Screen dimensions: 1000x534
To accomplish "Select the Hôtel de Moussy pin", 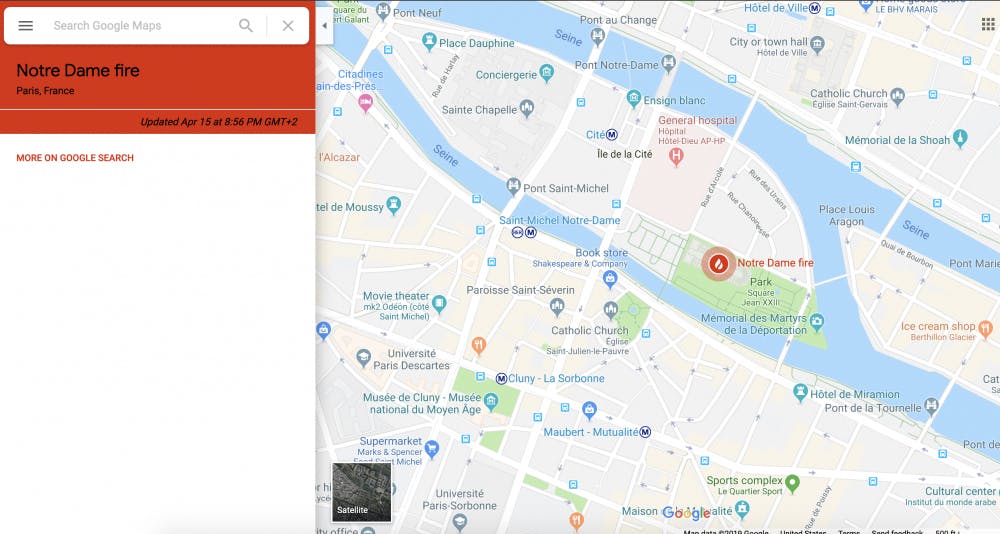I will [393, 205].
